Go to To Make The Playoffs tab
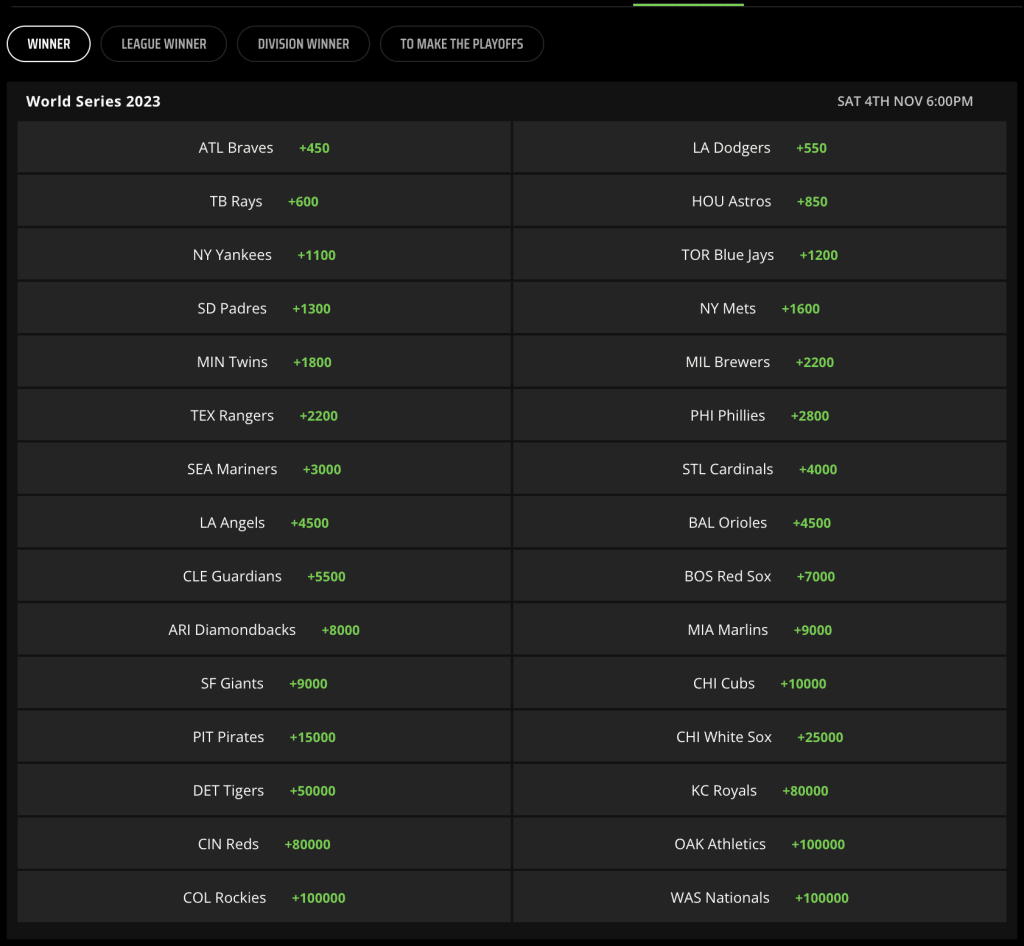 click(462, 44)
